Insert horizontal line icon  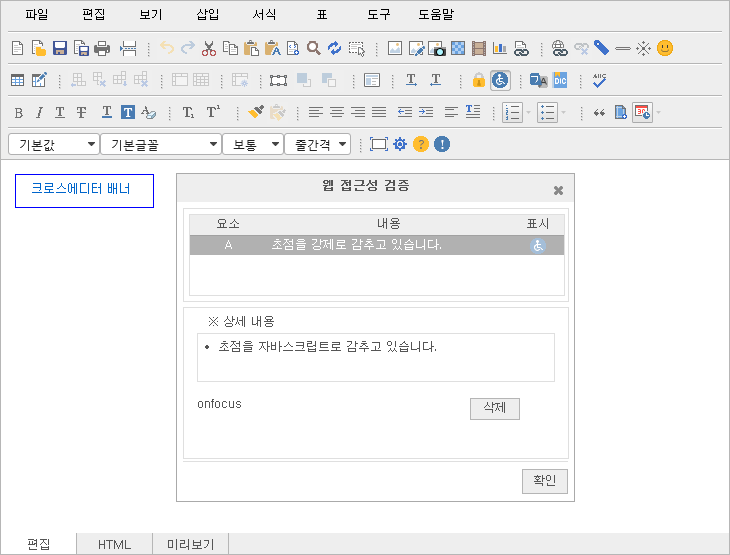(622, 48)
